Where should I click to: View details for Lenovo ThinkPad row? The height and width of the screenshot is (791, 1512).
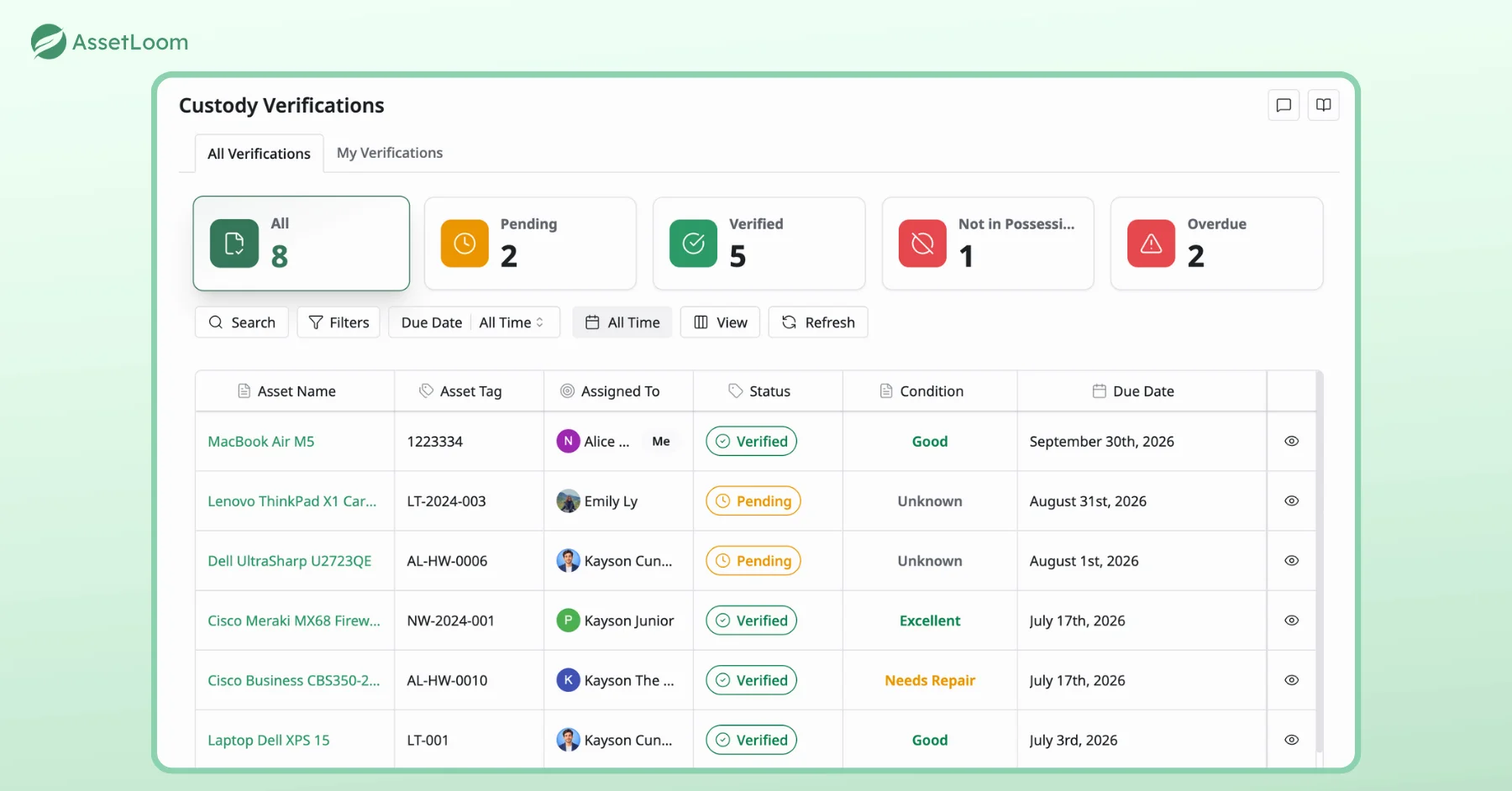click(1292, 500)
